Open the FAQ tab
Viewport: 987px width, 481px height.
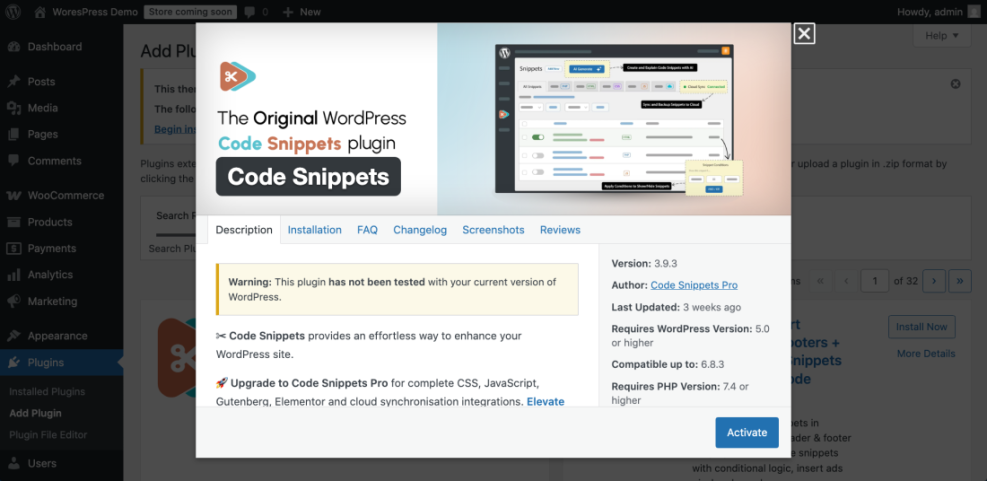point(368,230)
